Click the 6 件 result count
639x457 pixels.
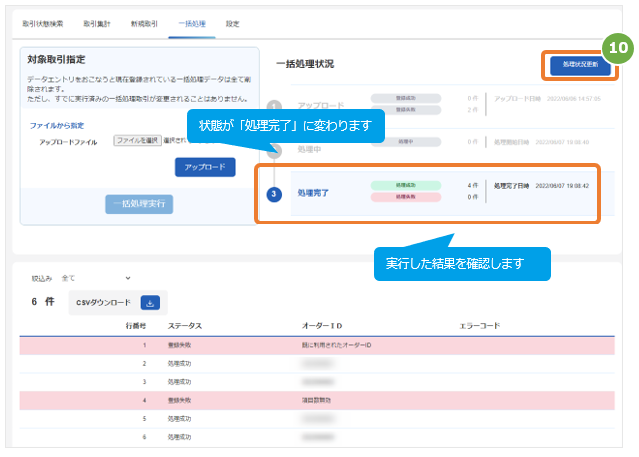click(43, 302)
